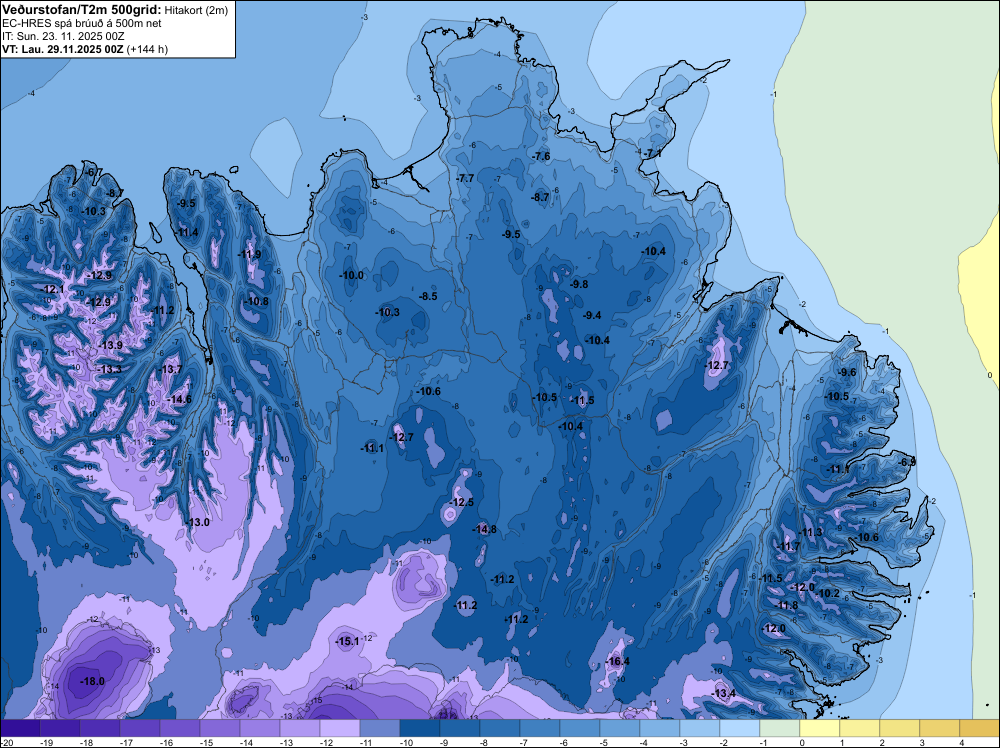The height and width of the screenshot is (748, 1000).
Task: Click the -16.4 temperature label
Action: (x=617, y=661)
